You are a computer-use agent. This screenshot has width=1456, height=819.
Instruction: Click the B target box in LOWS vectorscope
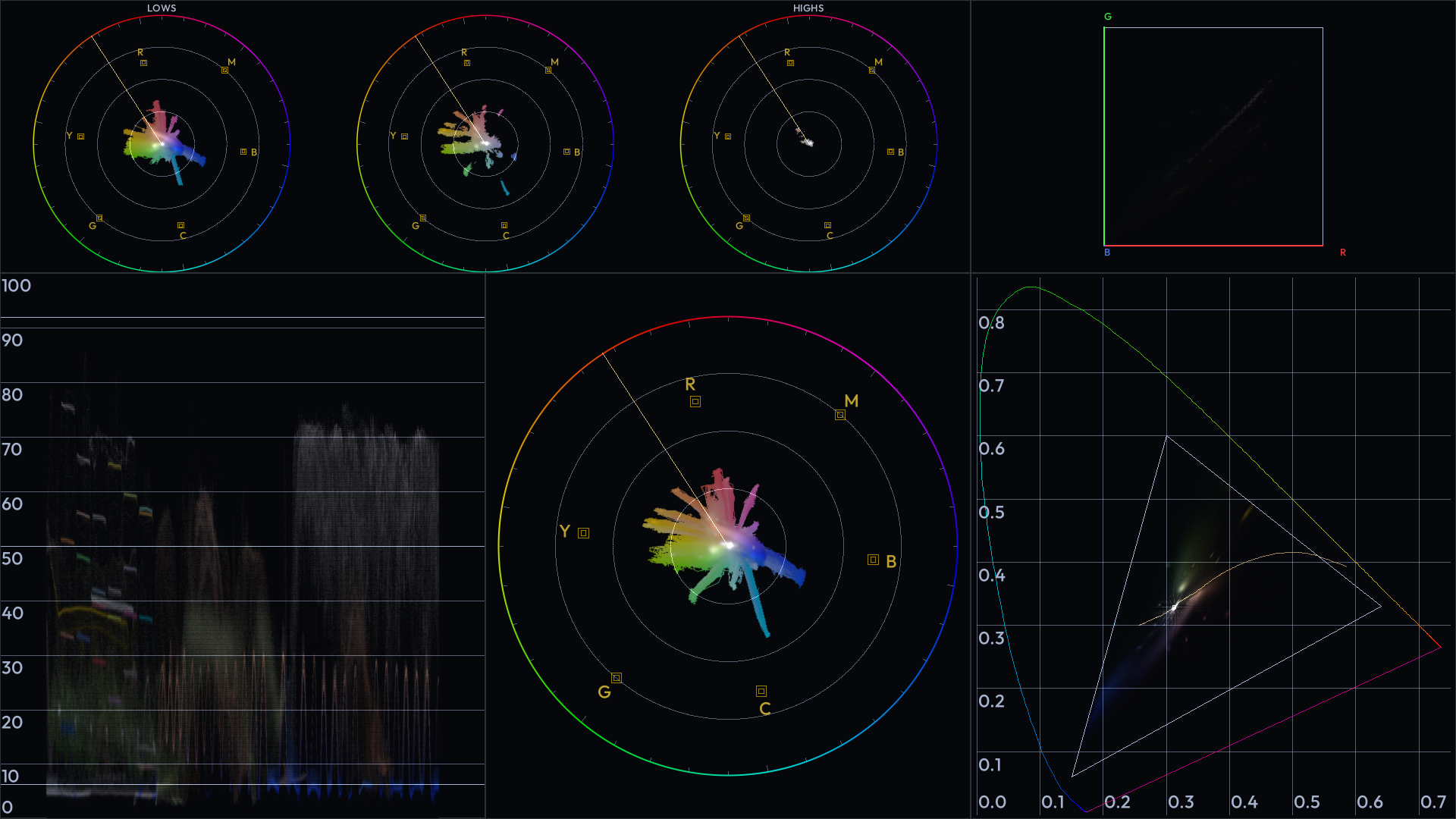(x=243, y=152)
